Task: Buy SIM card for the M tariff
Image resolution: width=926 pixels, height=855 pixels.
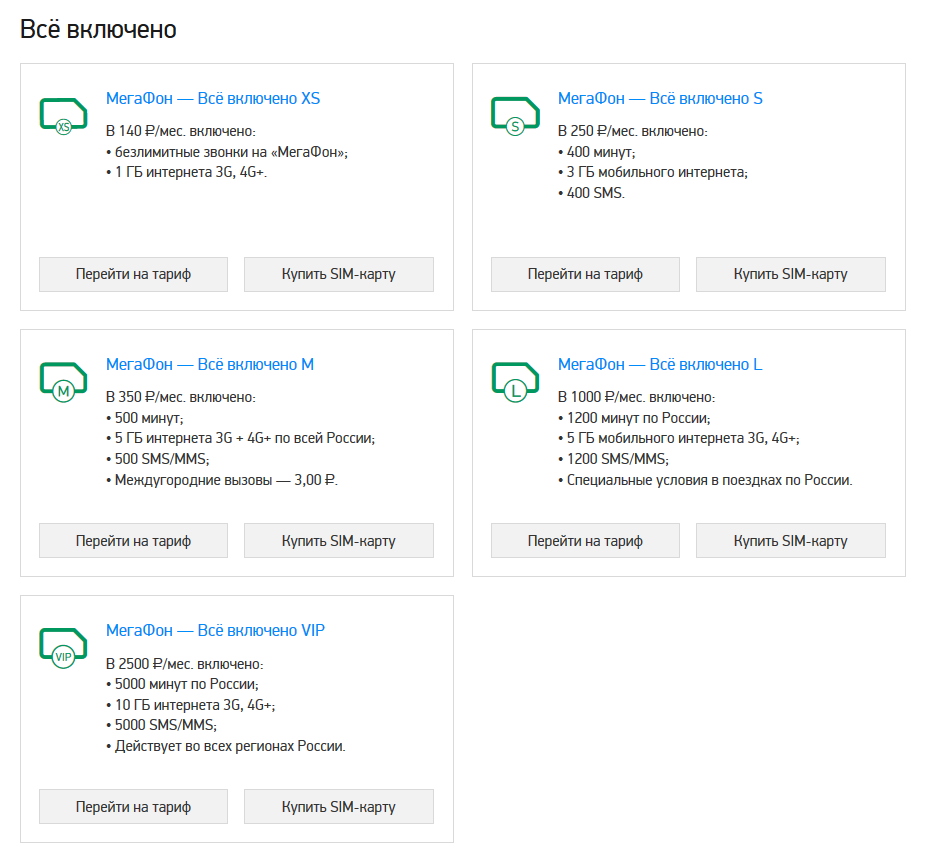Action: 338,540
